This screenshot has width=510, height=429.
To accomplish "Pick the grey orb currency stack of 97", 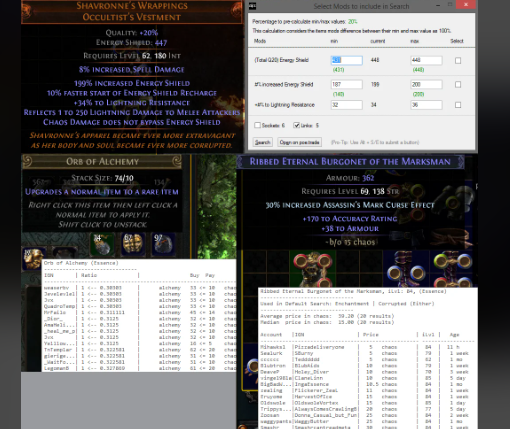I will (x=164, y=244).
